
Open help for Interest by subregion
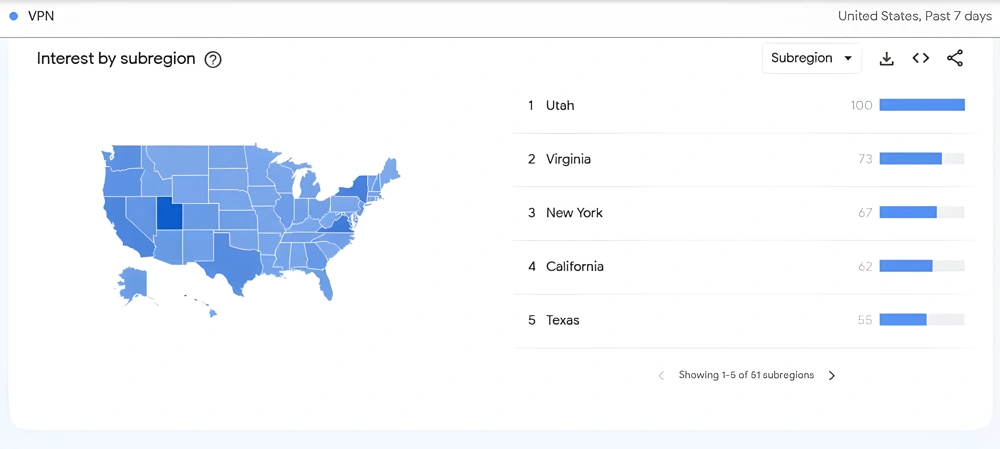tap(212, 59)
